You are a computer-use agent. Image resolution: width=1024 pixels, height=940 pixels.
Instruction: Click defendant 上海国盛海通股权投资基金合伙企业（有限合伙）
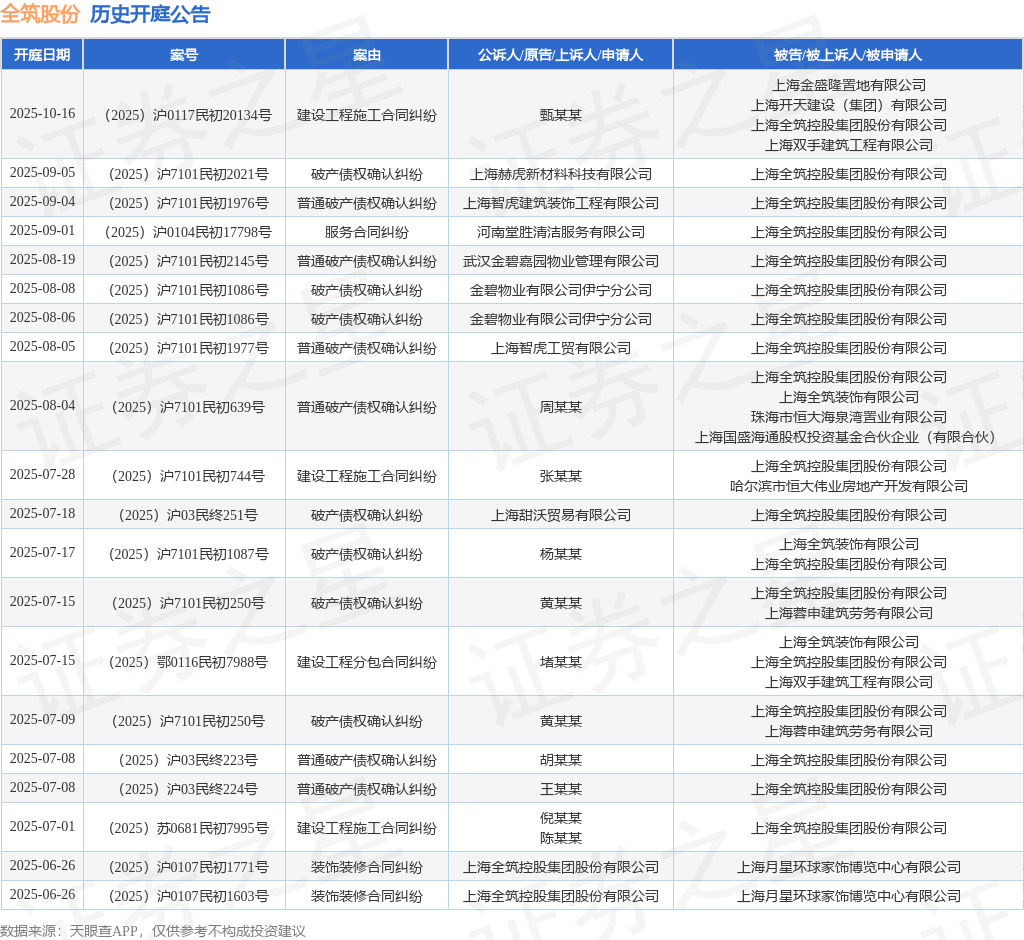(x=849, y=437)
